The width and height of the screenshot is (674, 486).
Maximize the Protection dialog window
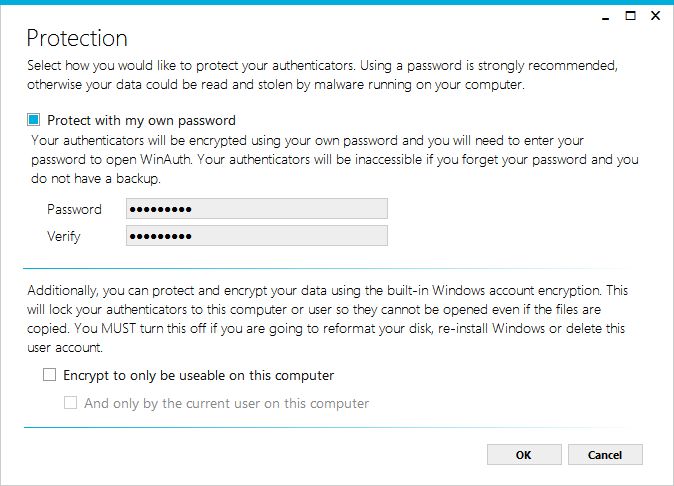pos(631,16)
